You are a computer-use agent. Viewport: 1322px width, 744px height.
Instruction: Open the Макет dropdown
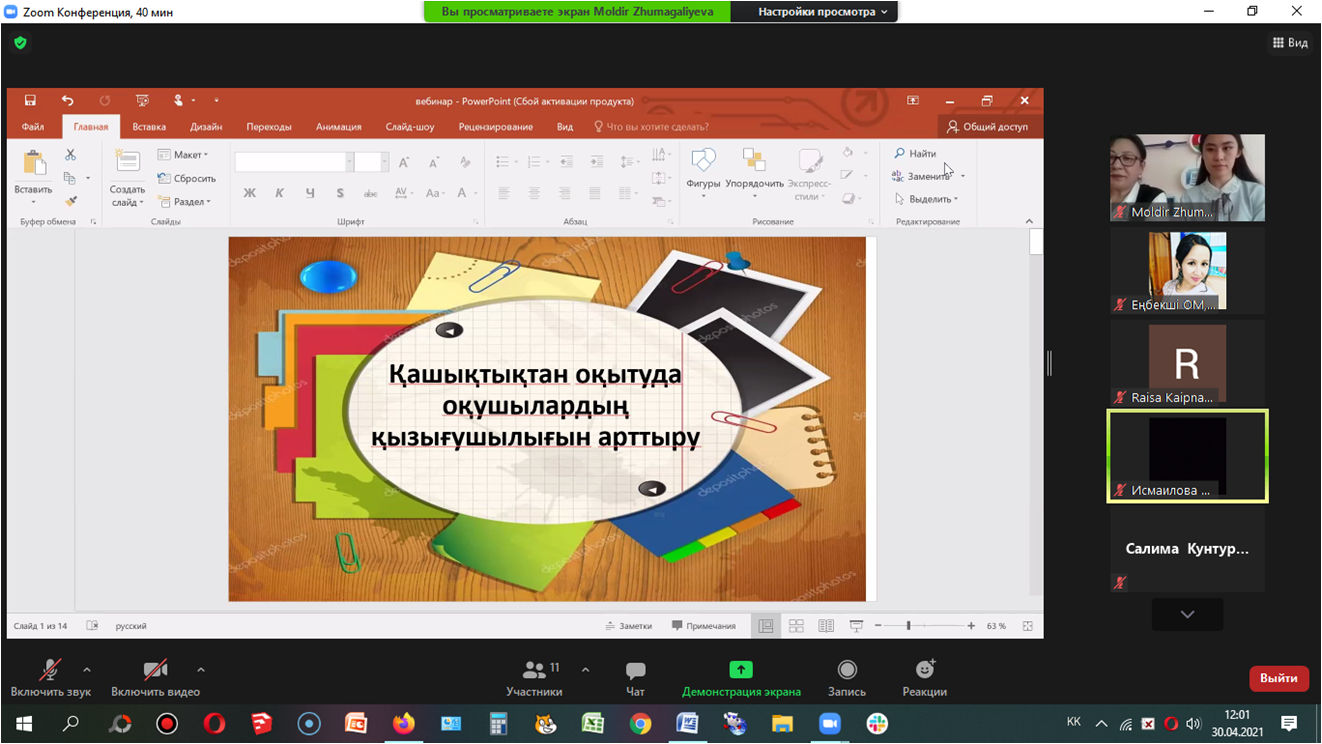tap(182, 154)
